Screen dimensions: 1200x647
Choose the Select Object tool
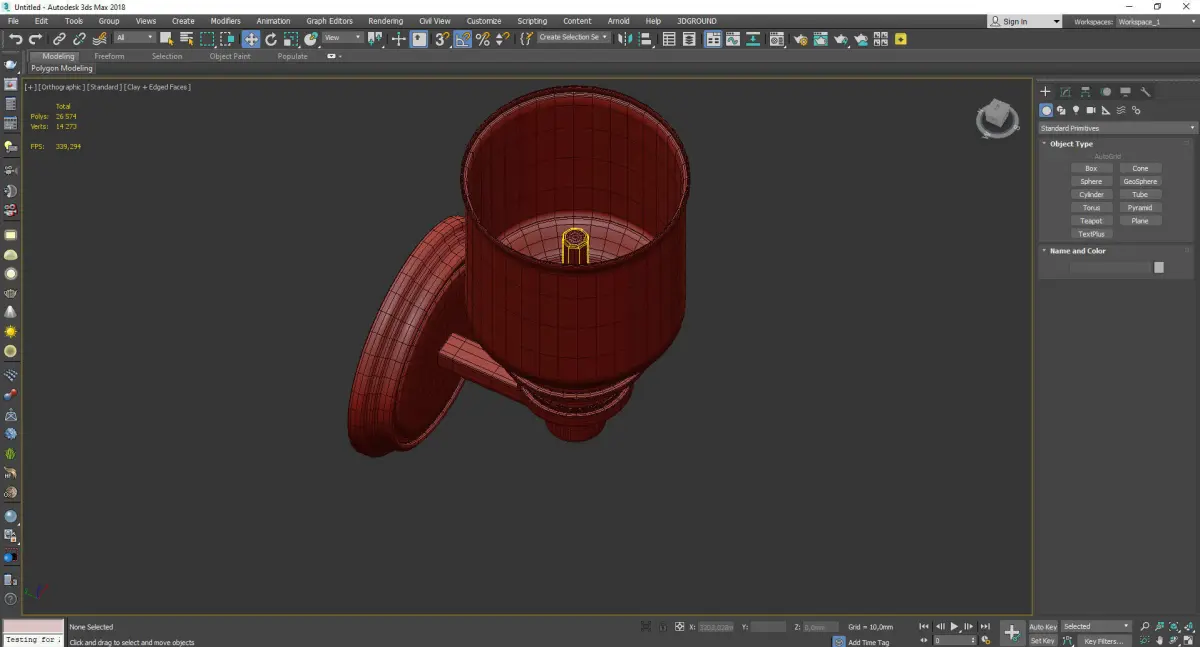coord(166,39)
